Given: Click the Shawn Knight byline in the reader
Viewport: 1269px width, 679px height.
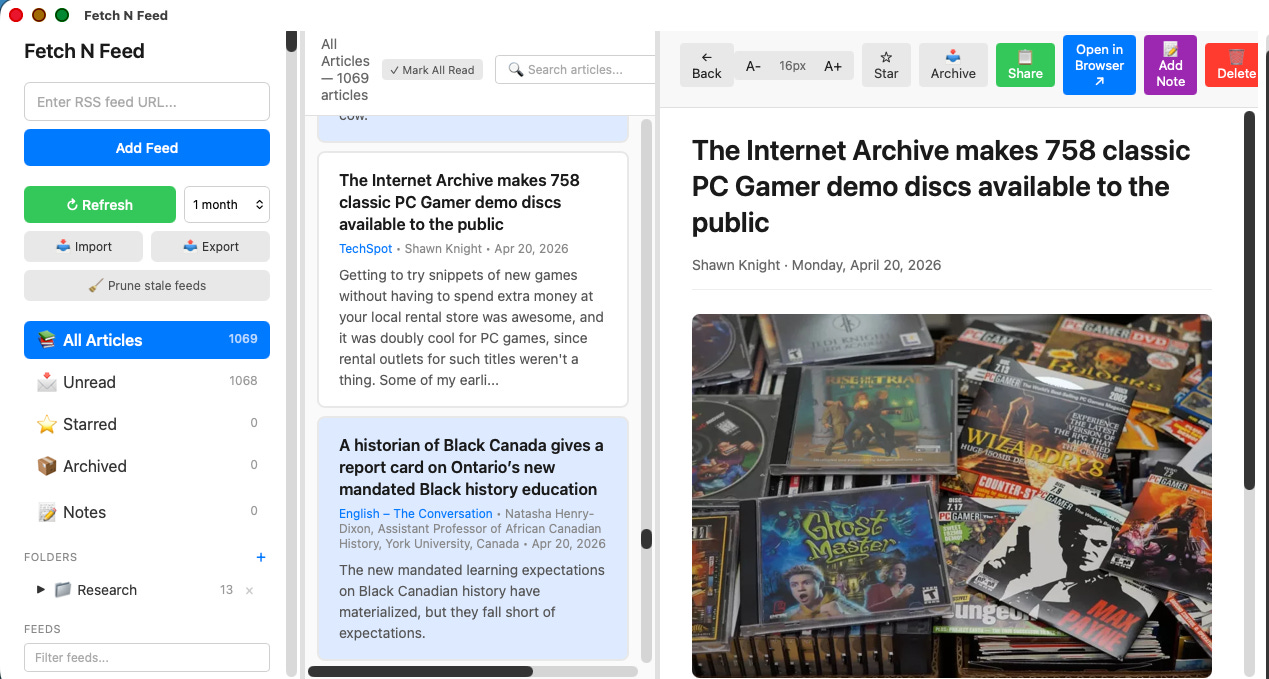Looking at the screenshot, I should point(736,265).
